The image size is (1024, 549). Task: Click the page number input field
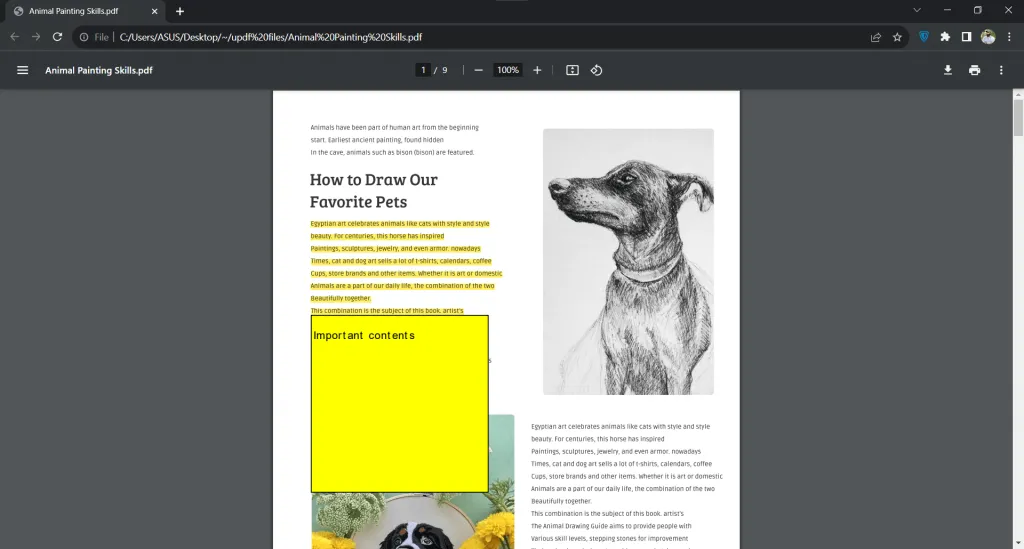point(424,70)
